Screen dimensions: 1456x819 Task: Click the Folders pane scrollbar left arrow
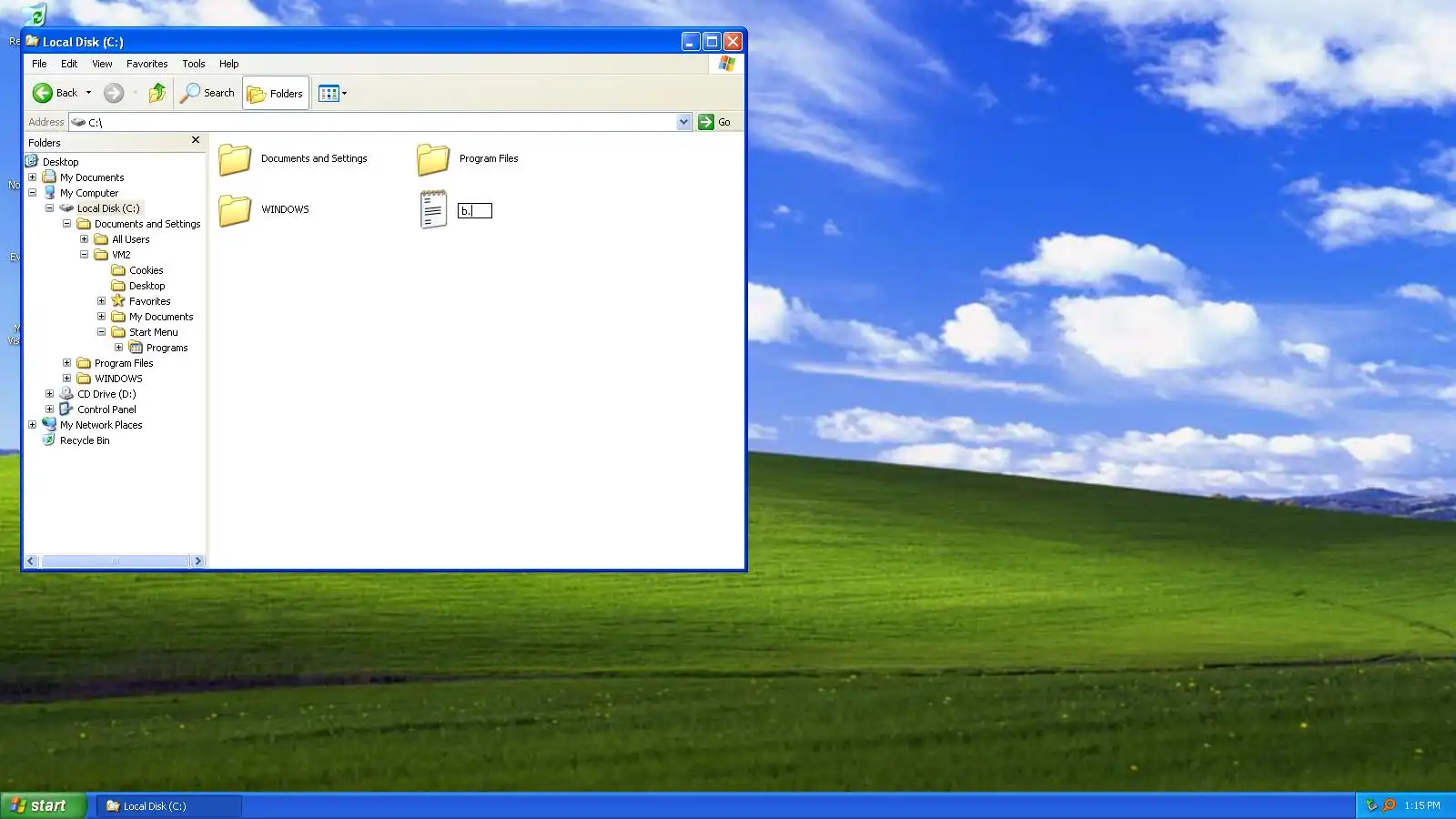pyautogui.click(x=32, y=561)
